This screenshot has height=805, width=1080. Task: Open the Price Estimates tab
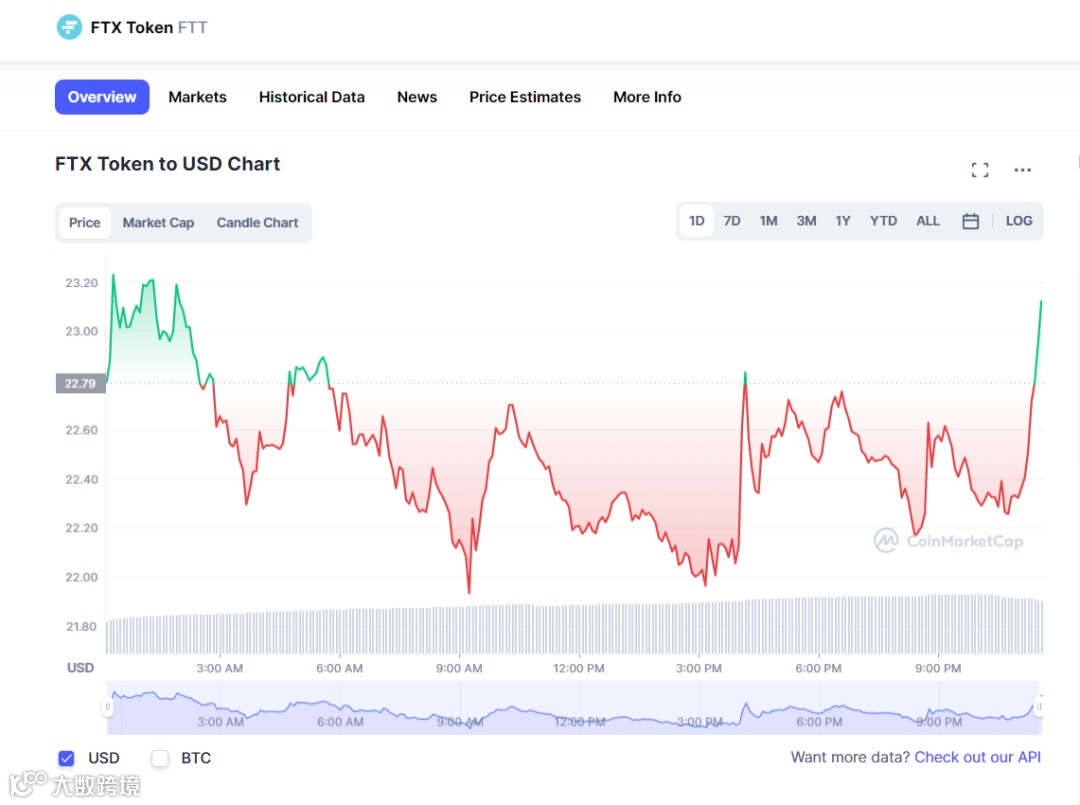coord(525,97)
